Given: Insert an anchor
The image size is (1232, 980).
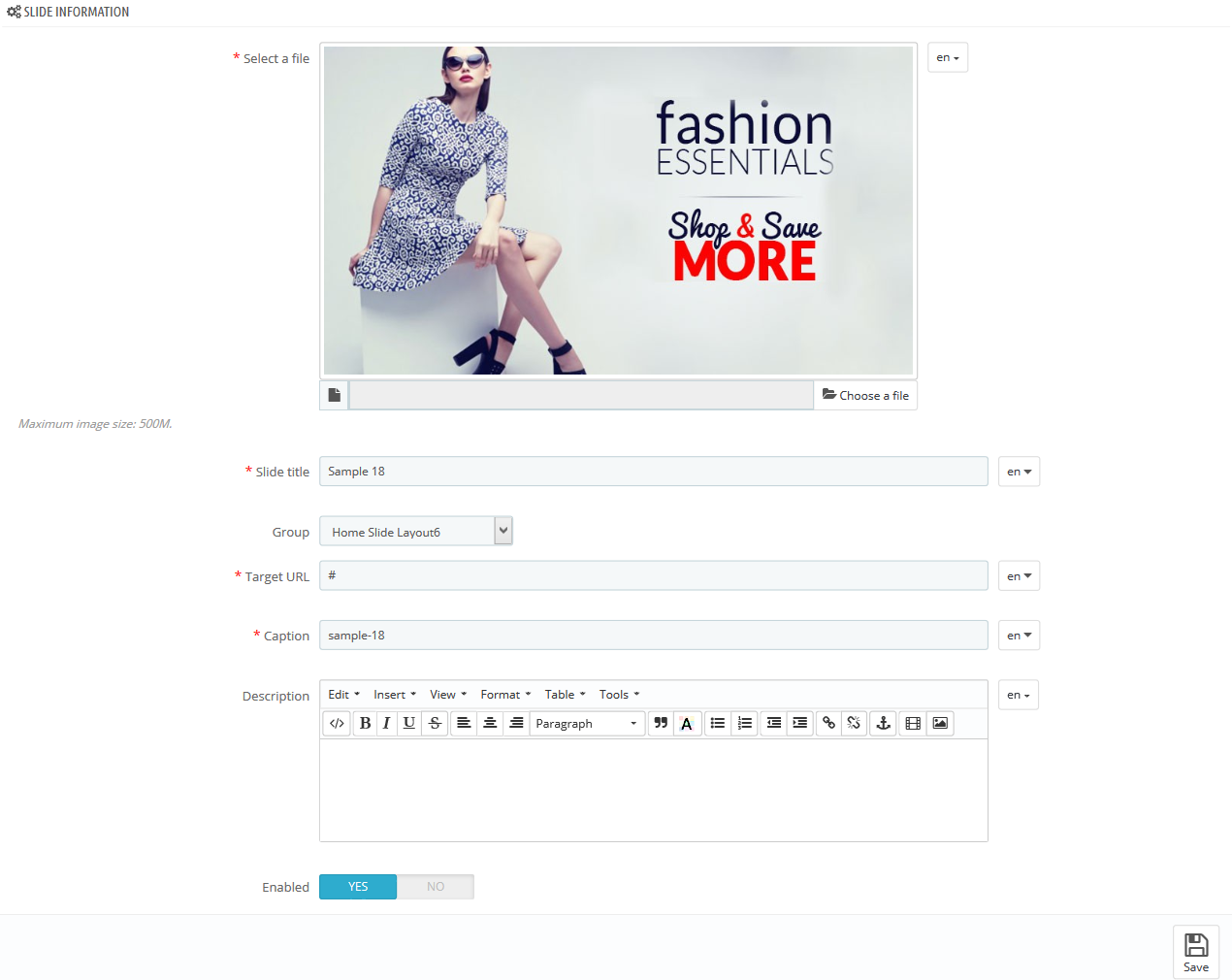Looking at the screenshot, I should pyautogui.click(x=883, y=723).
